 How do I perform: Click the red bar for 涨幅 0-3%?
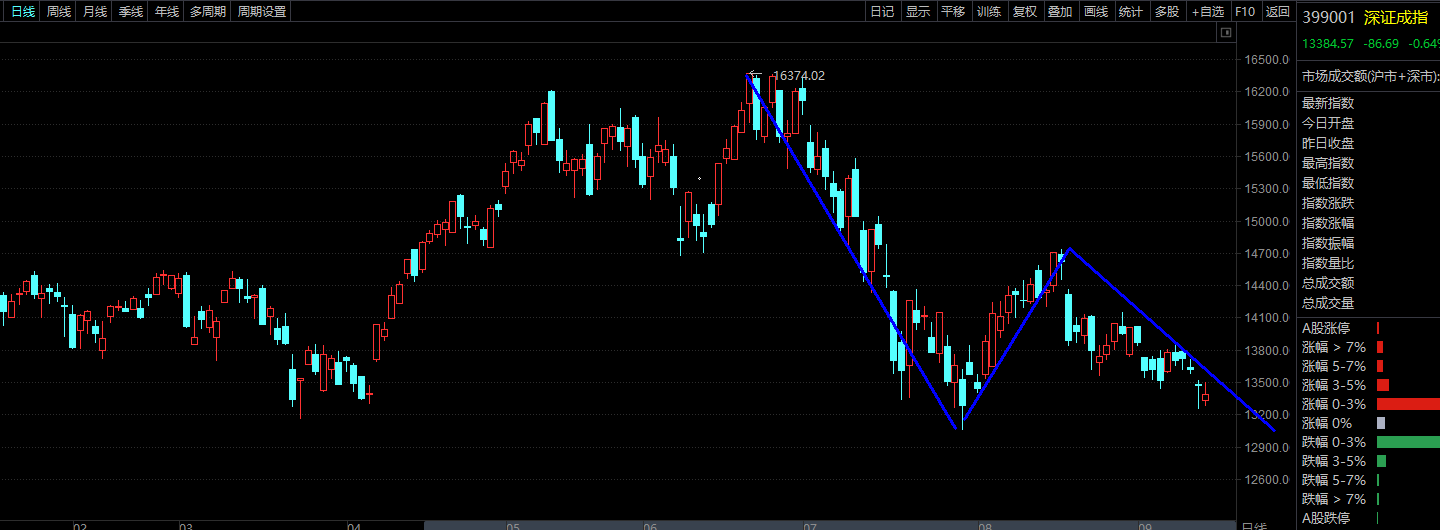(x=1408, y=404)
